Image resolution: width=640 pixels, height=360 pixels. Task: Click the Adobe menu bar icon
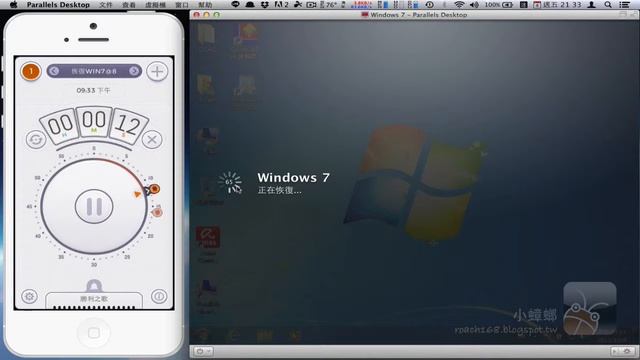tap(281, 4)
